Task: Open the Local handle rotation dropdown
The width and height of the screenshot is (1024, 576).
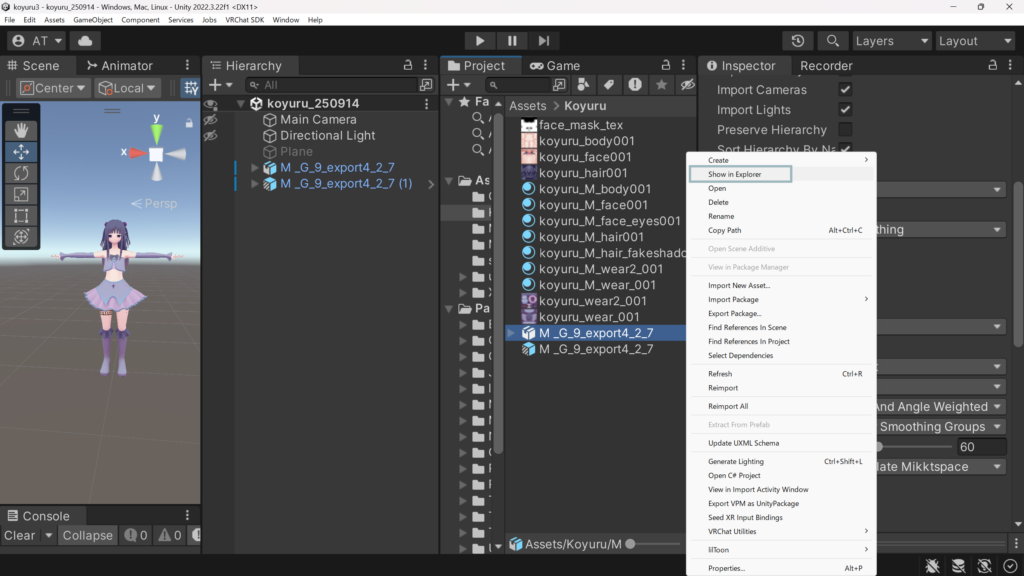Action: click(127, 88)
